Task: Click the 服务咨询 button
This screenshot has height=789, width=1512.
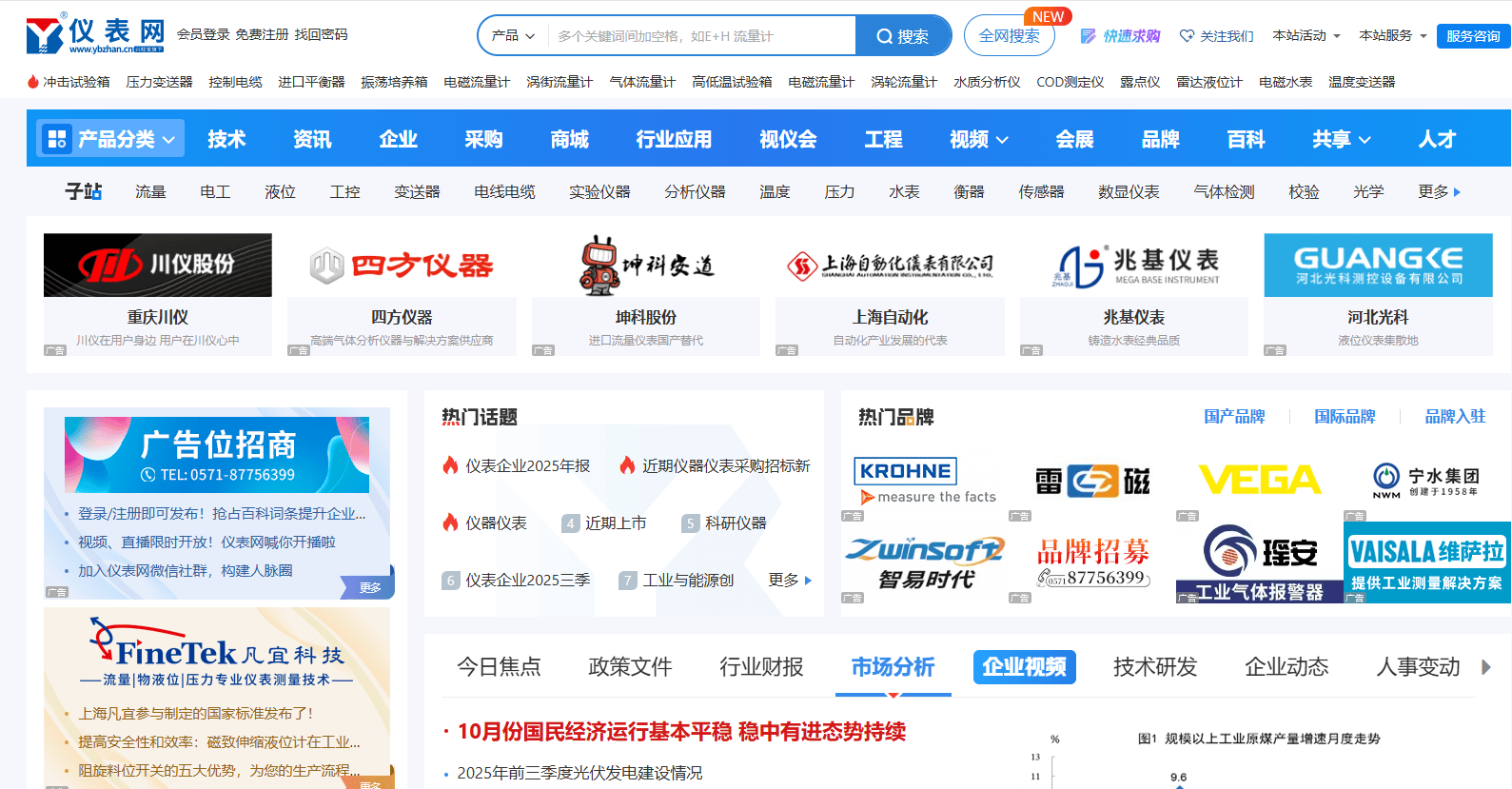Action: [1473, 36]
